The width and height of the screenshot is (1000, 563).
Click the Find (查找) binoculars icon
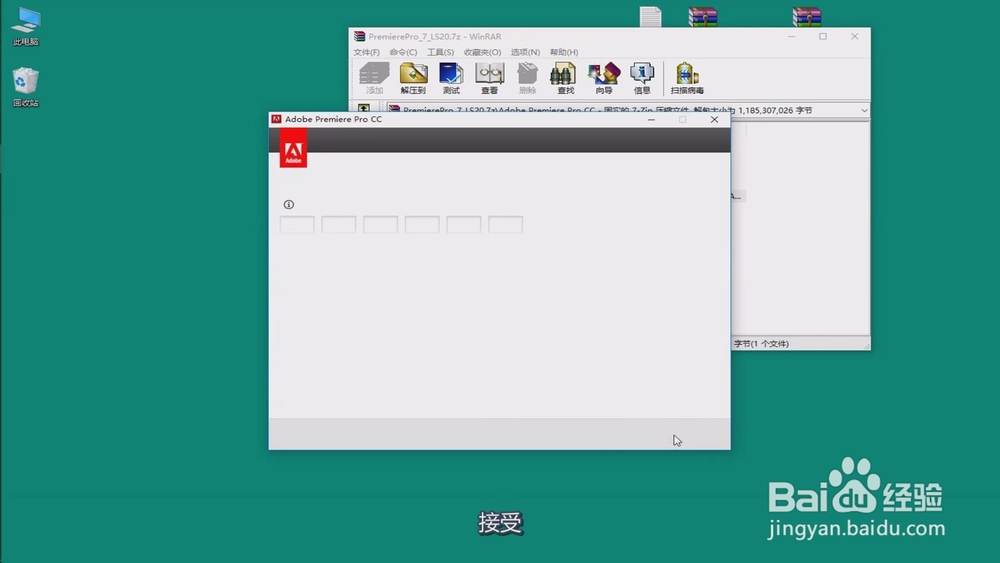pos(566,78)
